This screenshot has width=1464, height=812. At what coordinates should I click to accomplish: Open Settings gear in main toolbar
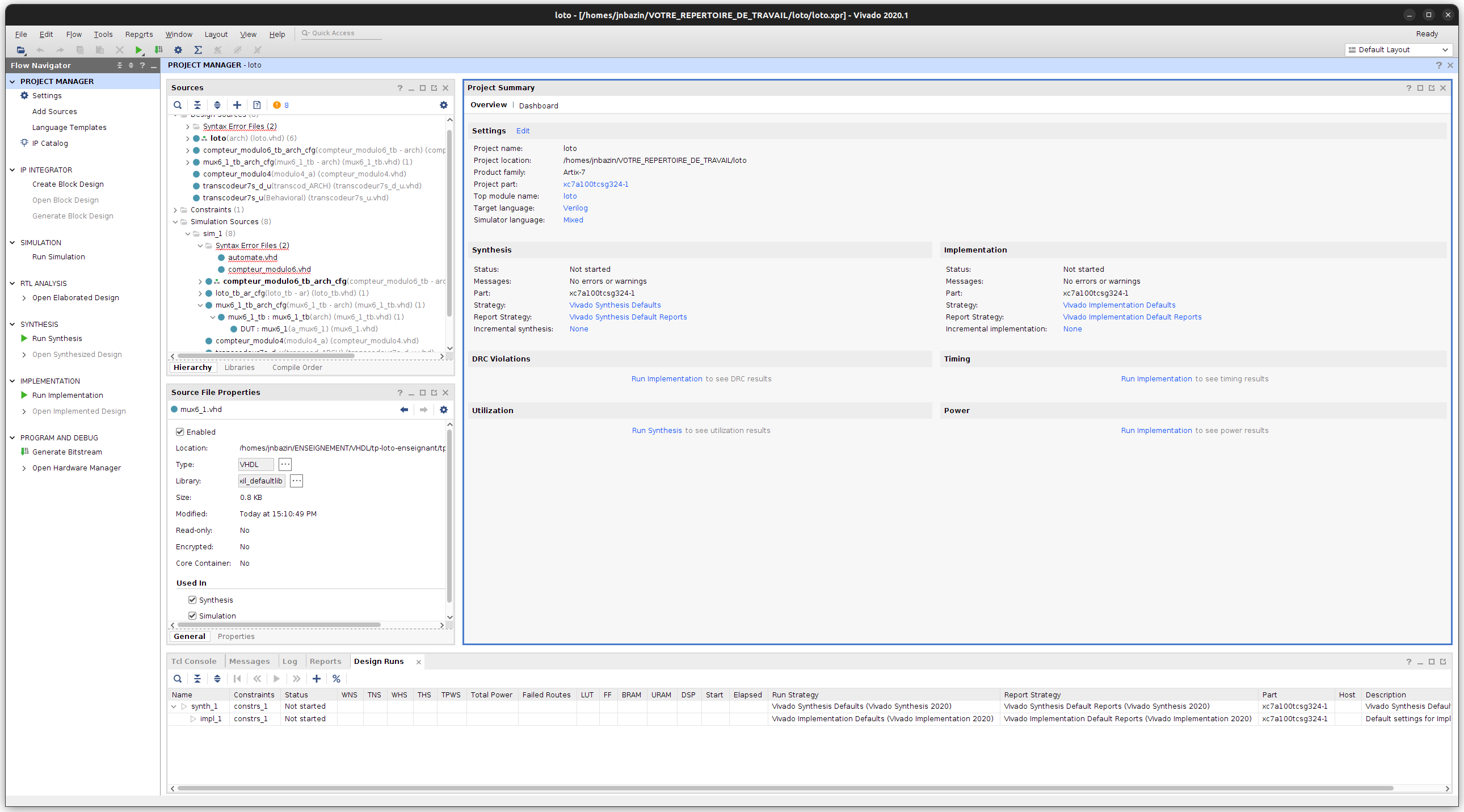click(x=178, y=50)
